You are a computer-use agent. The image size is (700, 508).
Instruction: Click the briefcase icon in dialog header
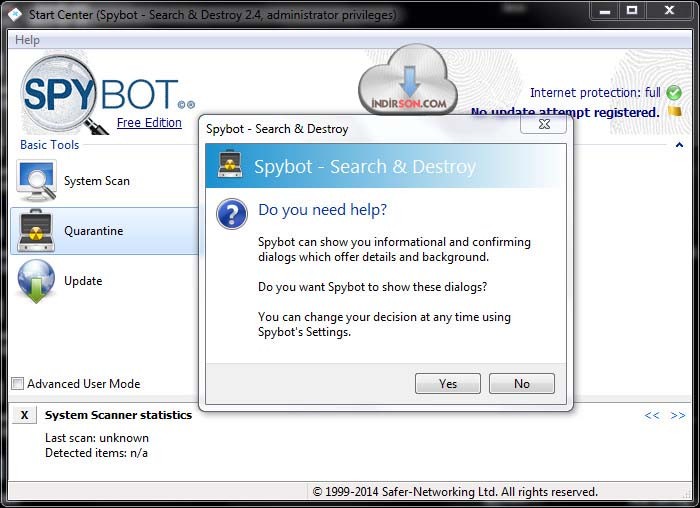click(x=230, y=164)
